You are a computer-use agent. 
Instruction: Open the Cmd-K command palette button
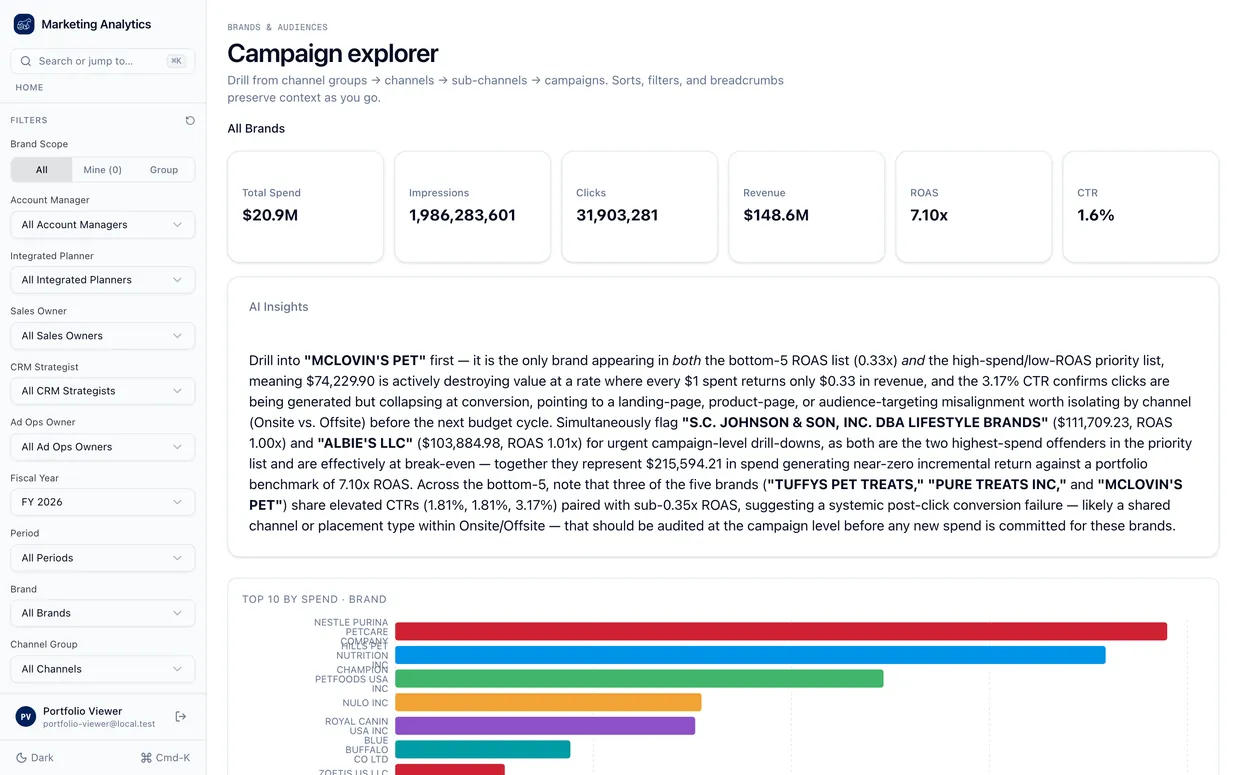[165, 758]
